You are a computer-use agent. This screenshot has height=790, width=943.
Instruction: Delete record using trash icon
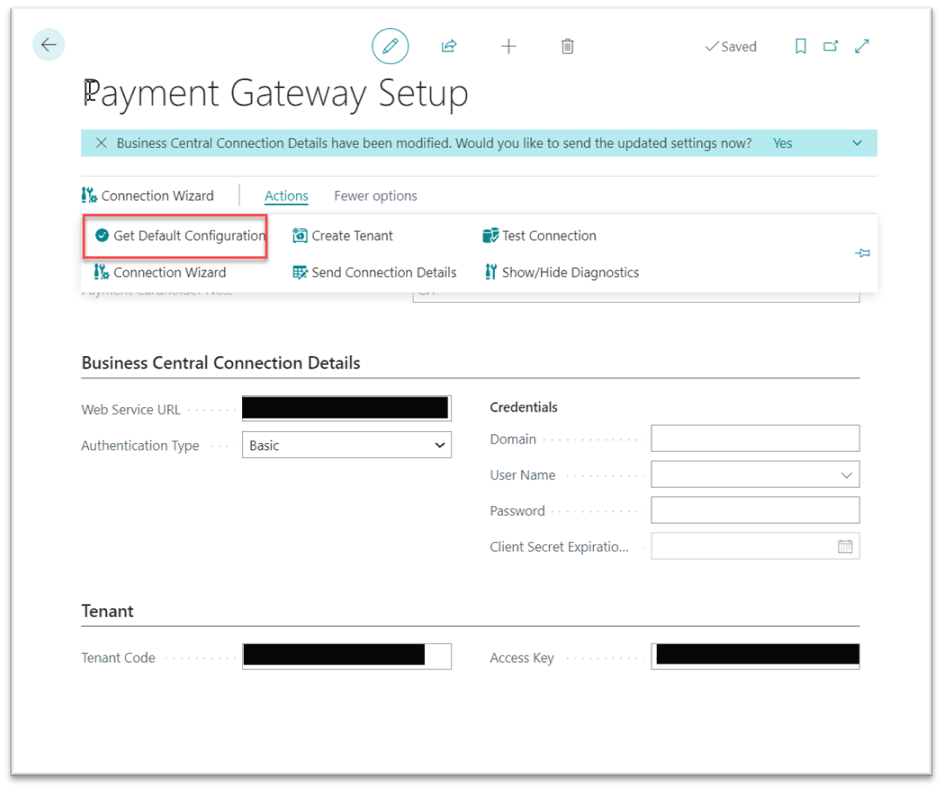[567, 46]
